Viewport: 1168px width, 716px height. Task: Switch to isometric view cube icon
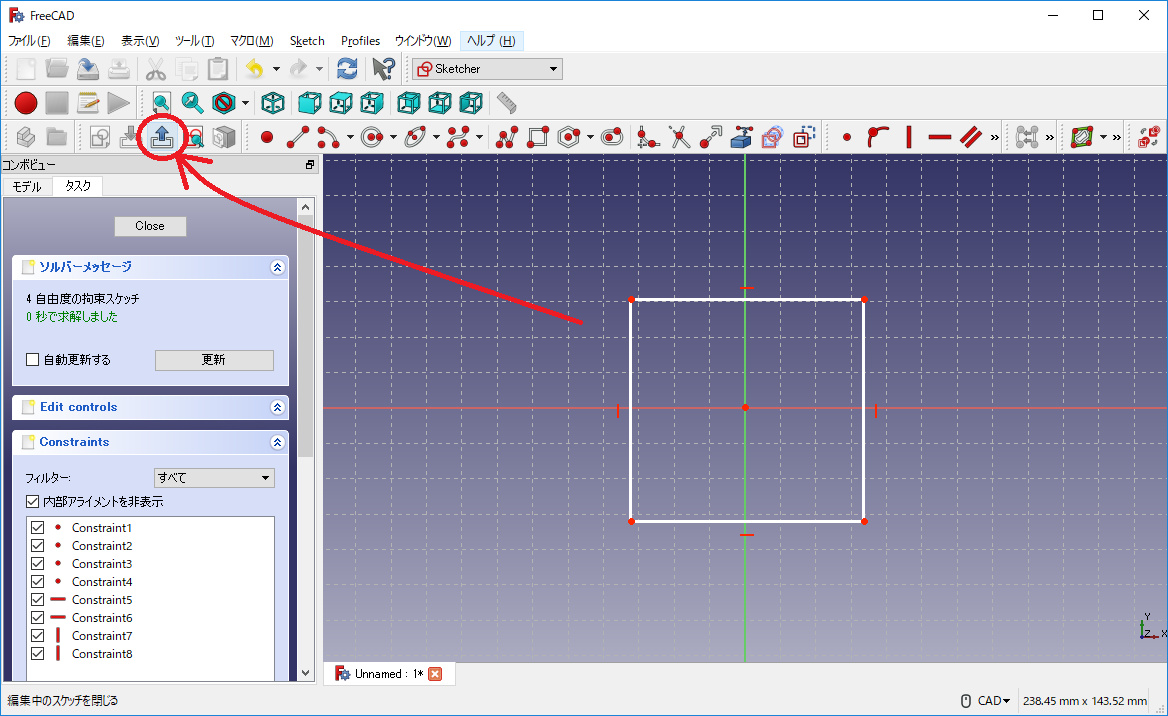[x=273, y=103]
